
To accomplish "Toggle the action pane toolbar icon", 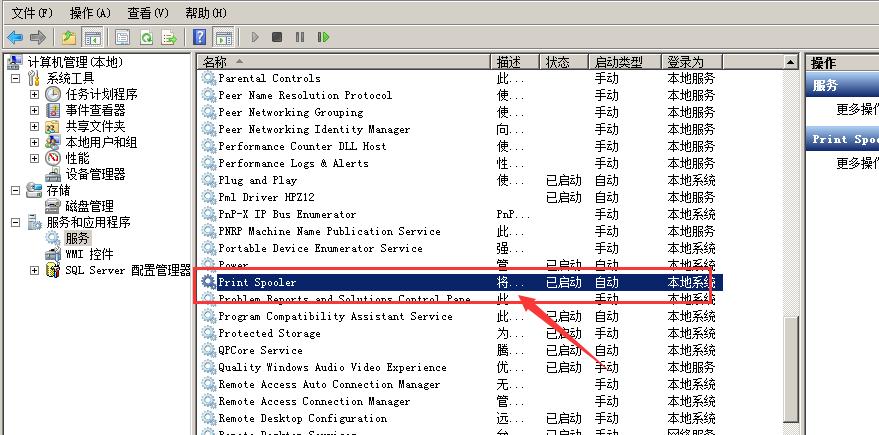I will [x=224, y=38].
